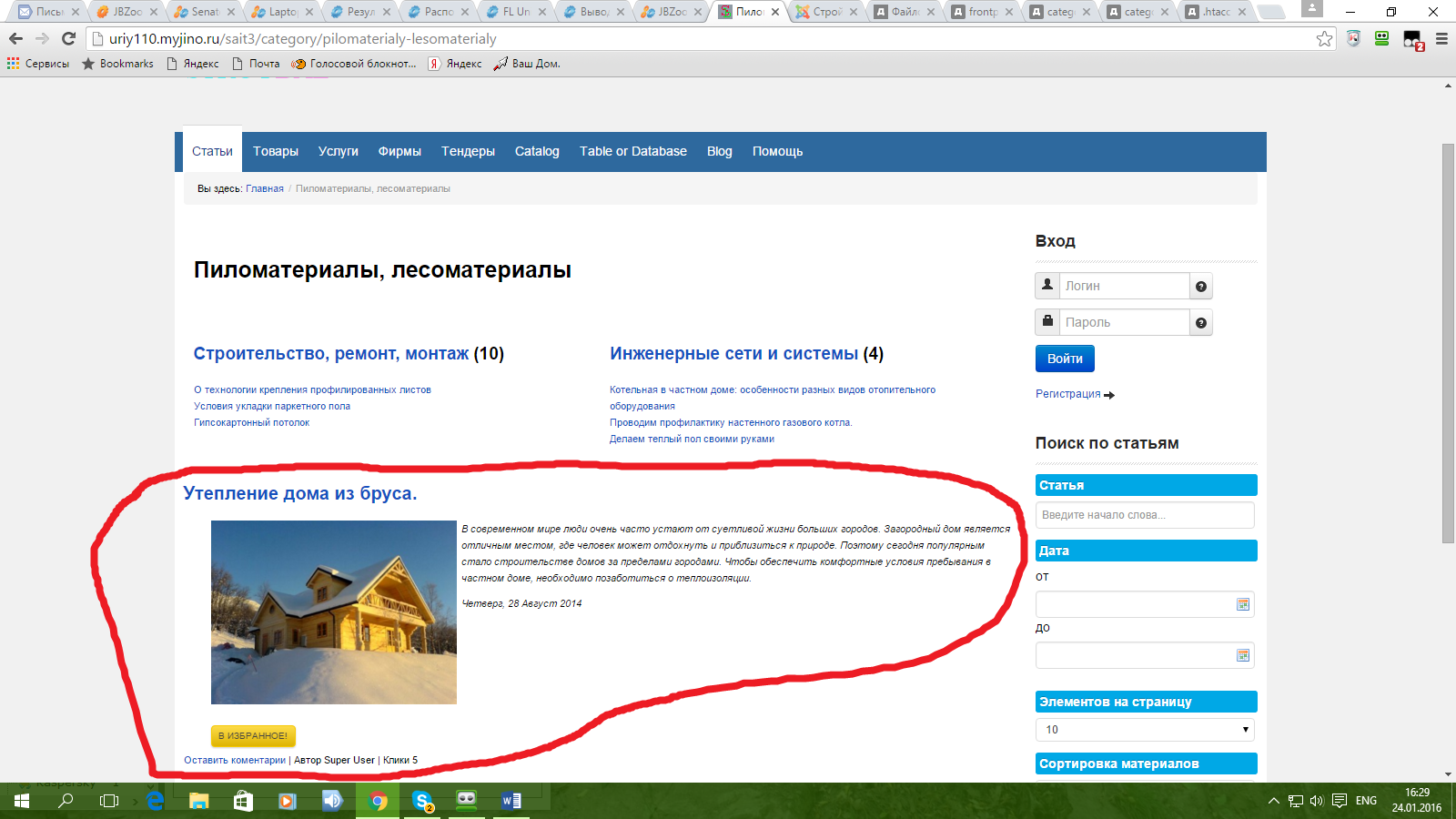1456x819 pixels.
Task: Open the Регистрация link
Action: click(1068, 394)
